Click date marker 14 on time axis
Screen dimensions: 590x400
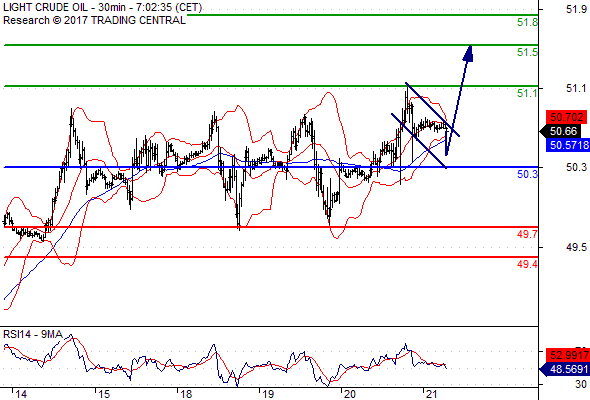[20, 394]
